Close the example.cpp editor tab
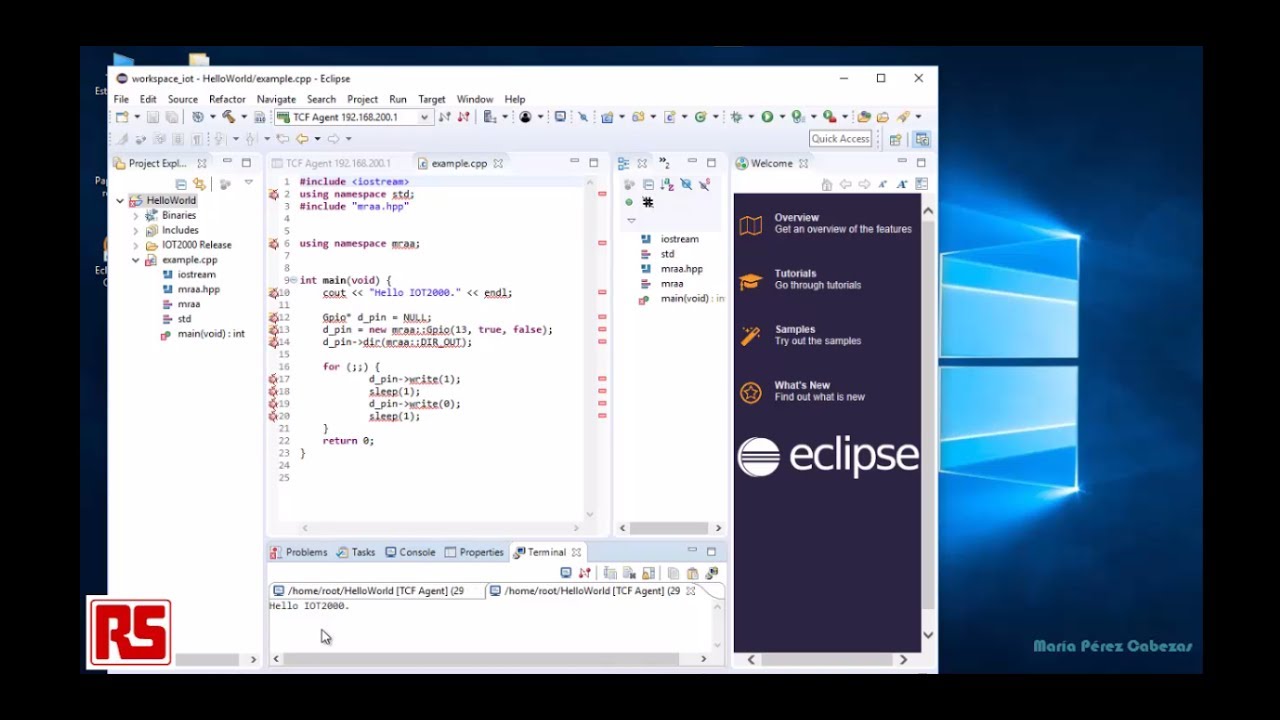1280x720 pixels. click(x=498, y=163)
